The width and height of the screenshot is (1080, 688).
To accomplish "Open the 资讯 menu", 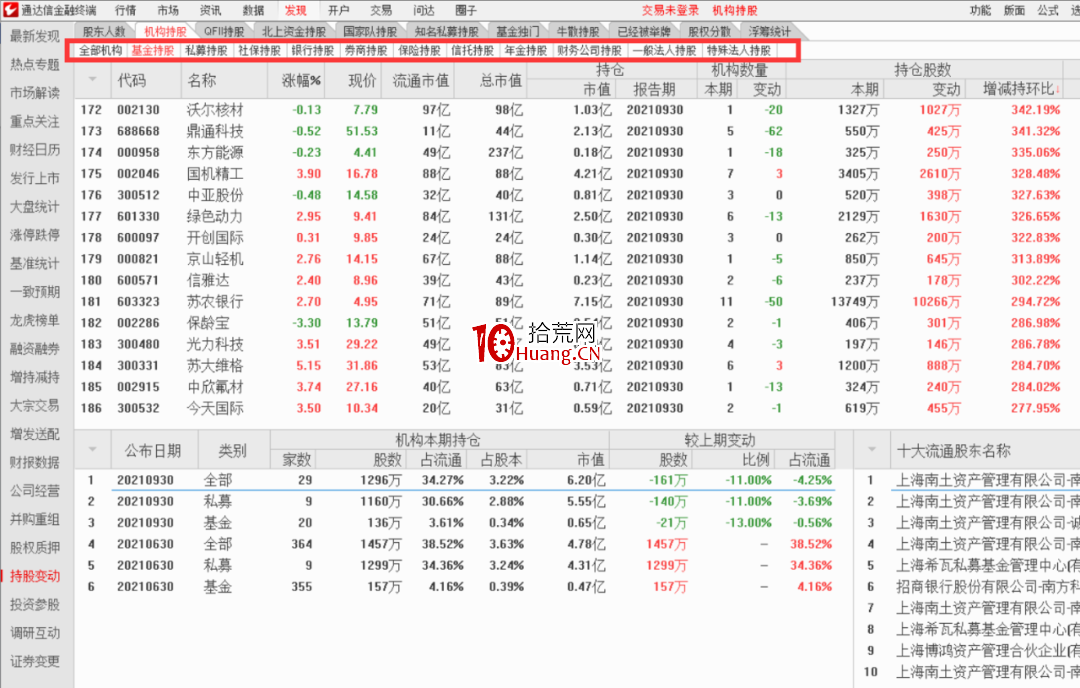I will point(210,10).
